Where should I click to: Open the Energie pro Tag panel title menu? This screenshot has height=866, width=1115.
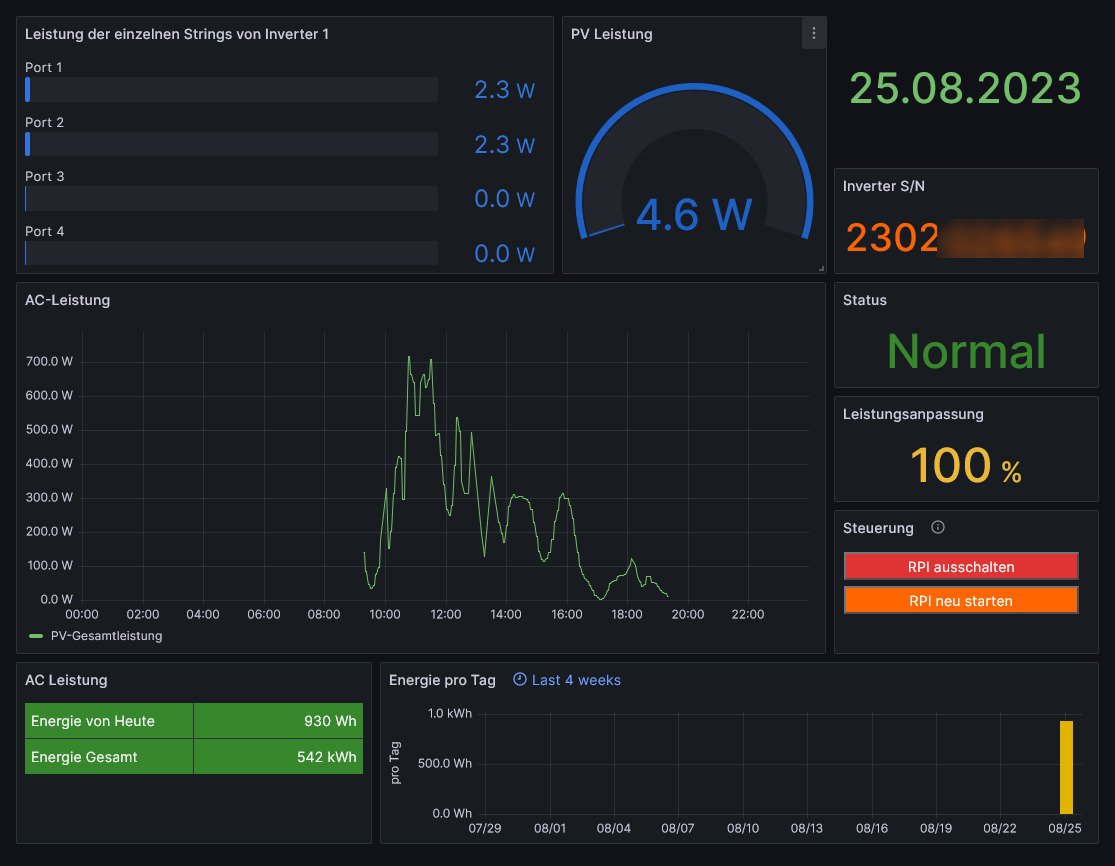(442, 680)
